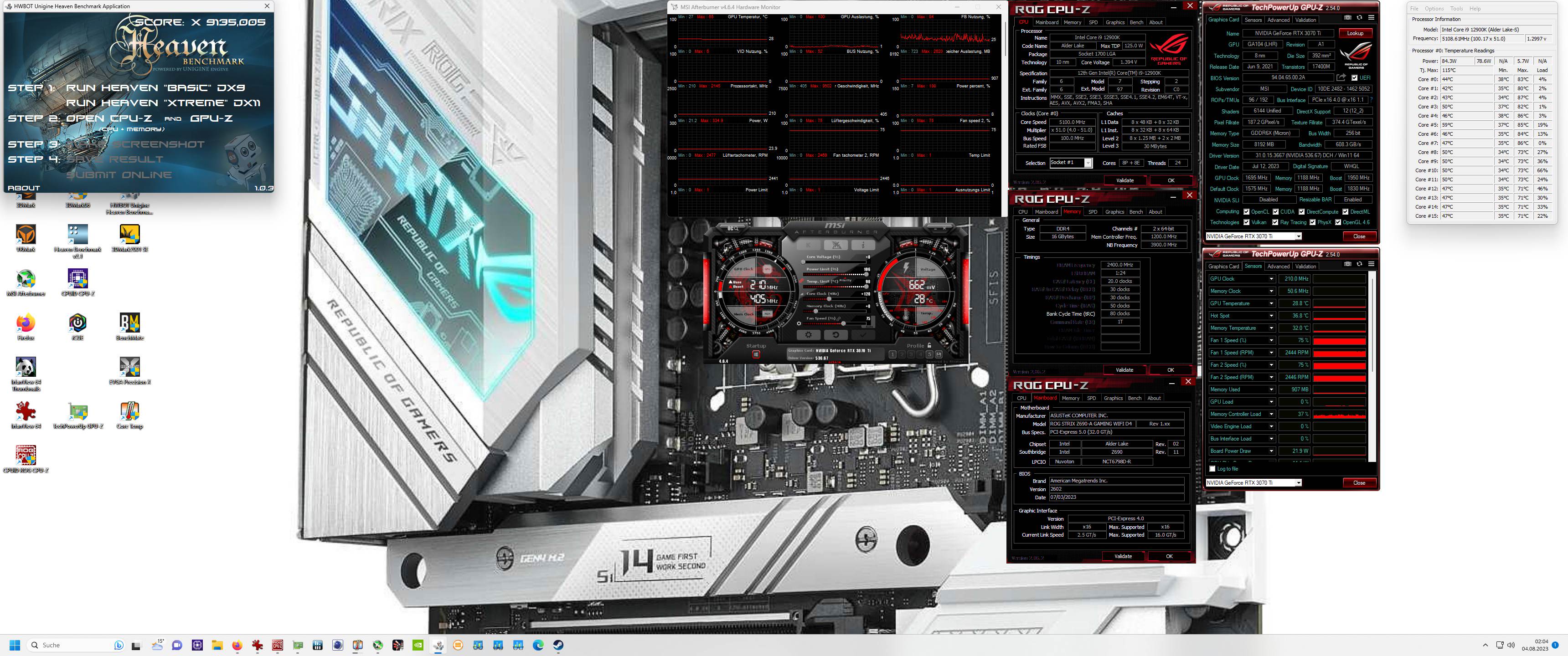Apply Afterburner settings with checkmark button
The width and height of the screenshot is (1568, 656).
click(864, 335)
